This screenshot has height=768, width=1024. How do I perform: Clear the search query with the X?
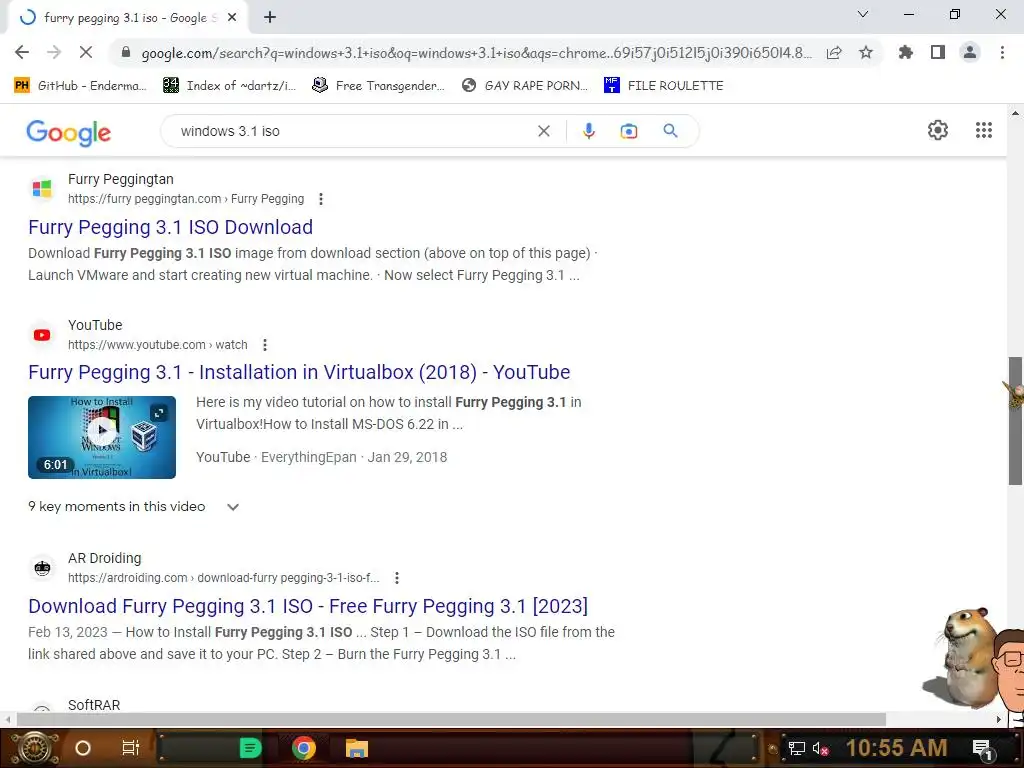543,131
